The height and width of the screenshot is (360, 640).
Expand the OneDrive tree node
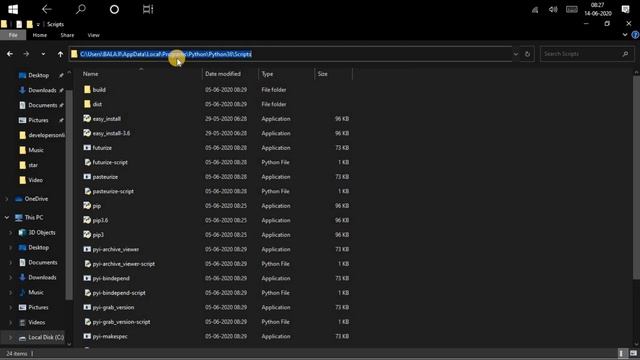pyautogui.click(x=7, y=199)
